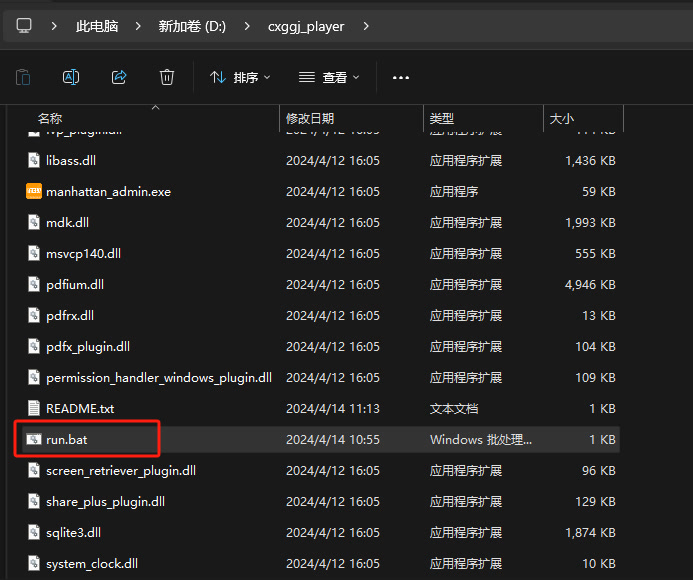Image resolution: width=693 pixels, height=580 pixels.
Task: Click the share_plus_plugin.dll file icon
Action: click(34, 501)
